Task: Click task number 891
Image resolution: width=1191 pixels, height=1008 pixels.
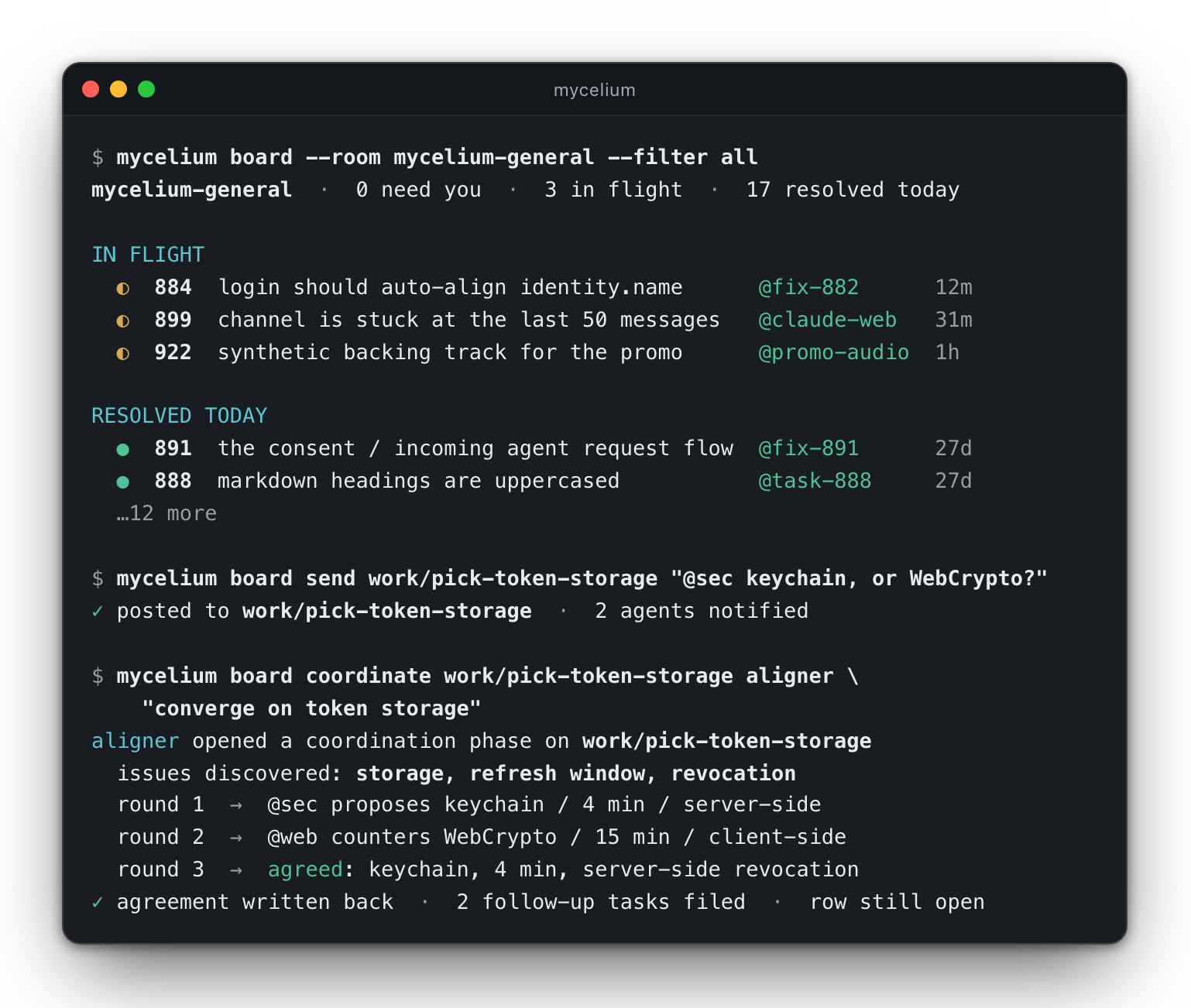Action: tap(173, 448)
